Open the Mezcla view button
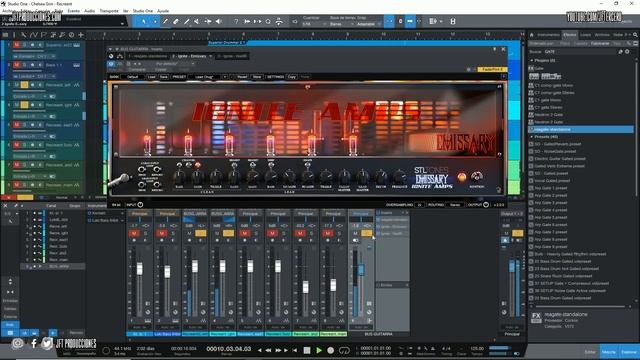The height and width of the screenshot is (360, 640). coord(609,352)
